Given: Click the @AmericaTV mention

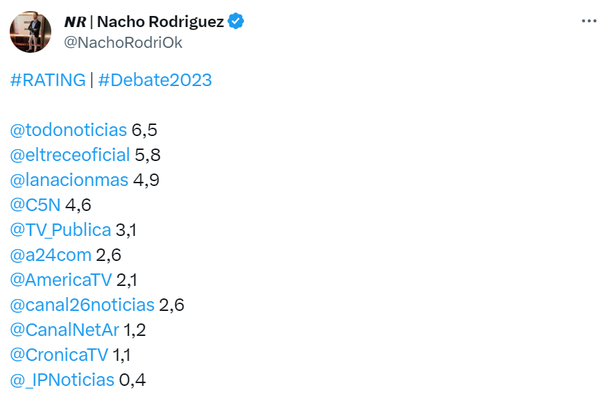Looking at the screenshot, I should [x=58, y=280].
